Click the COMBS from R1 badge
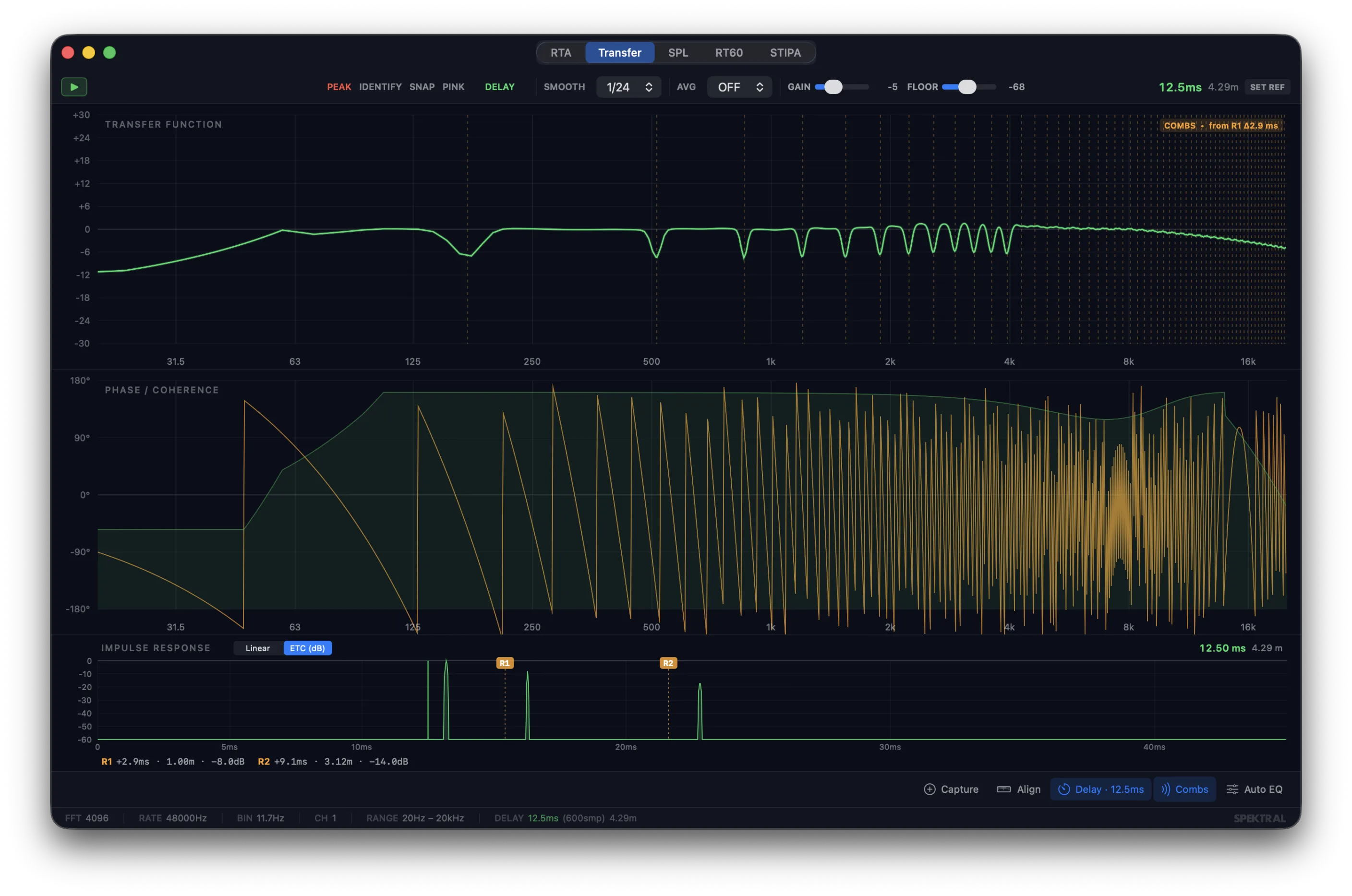Image resolution: width=1352 pixels, height=896 pixels. [1220, 126]
